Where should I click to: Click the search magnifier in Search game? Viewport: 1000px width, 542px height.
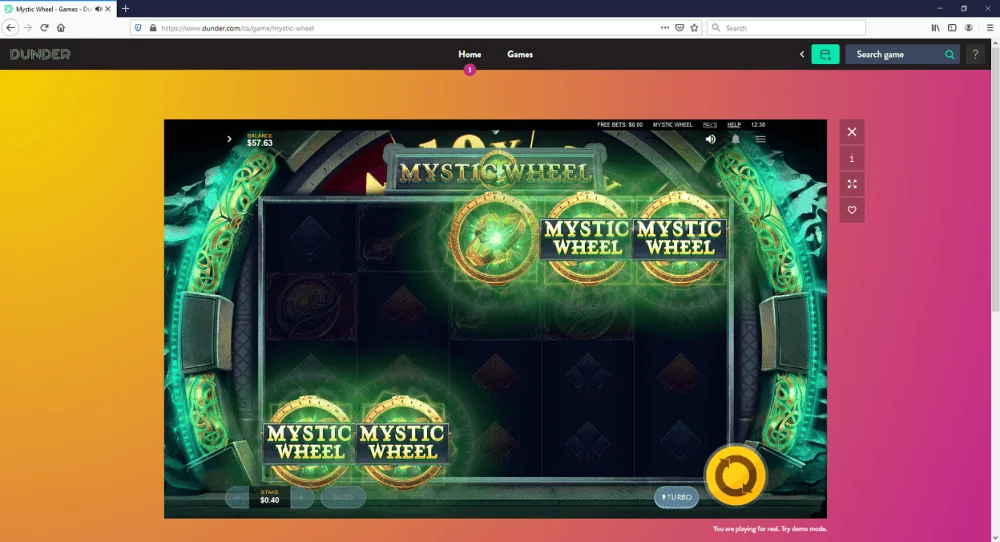(950, 54)
